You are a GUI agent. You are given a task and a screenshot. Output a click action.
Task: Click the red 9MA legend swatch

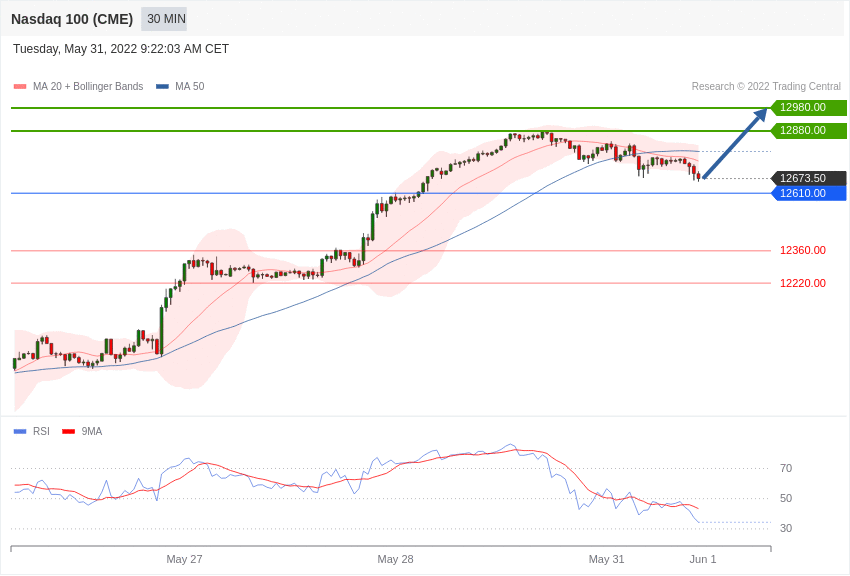(68, 432)
